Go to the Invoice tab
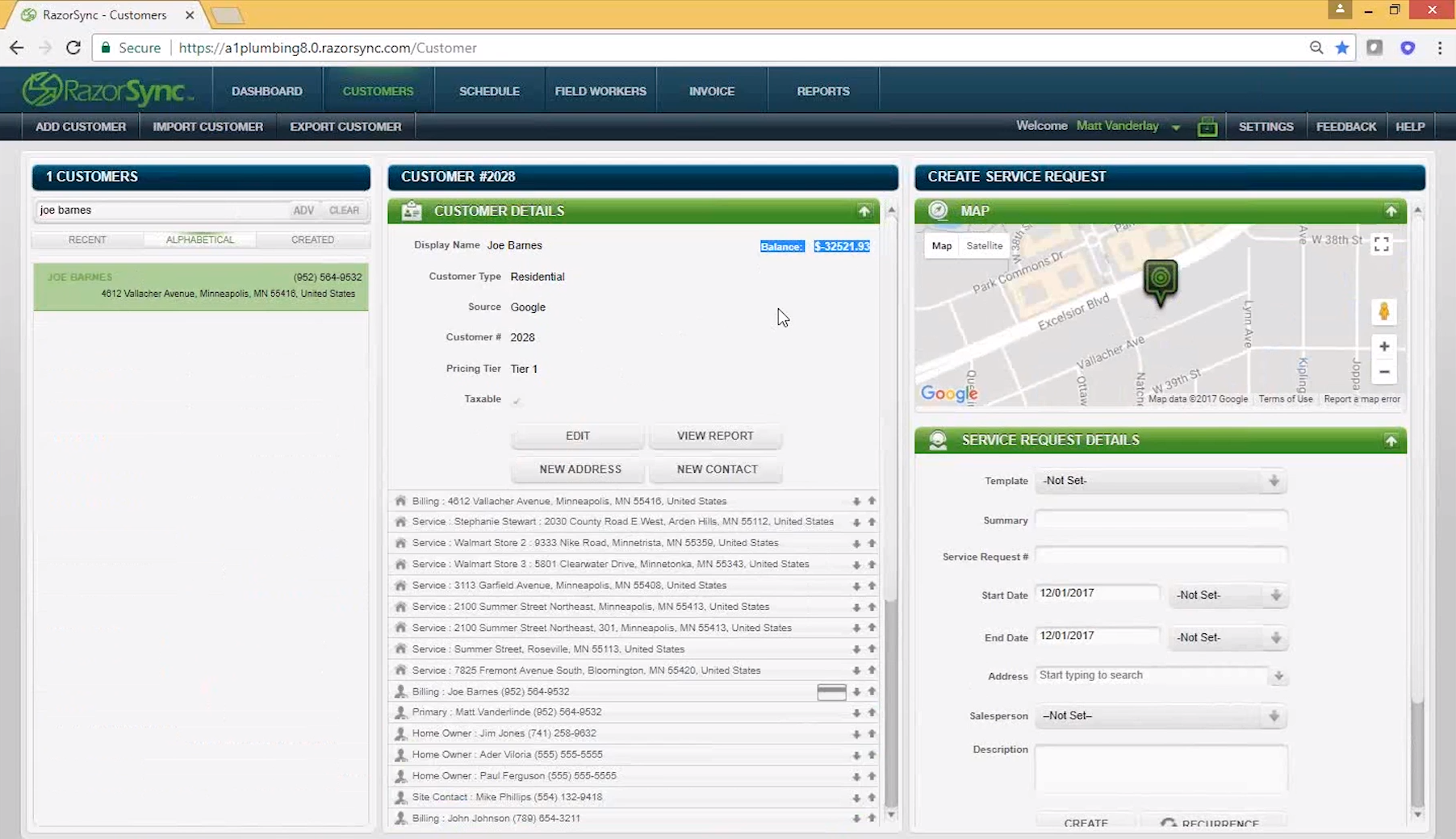 click(x=711, y=91)
